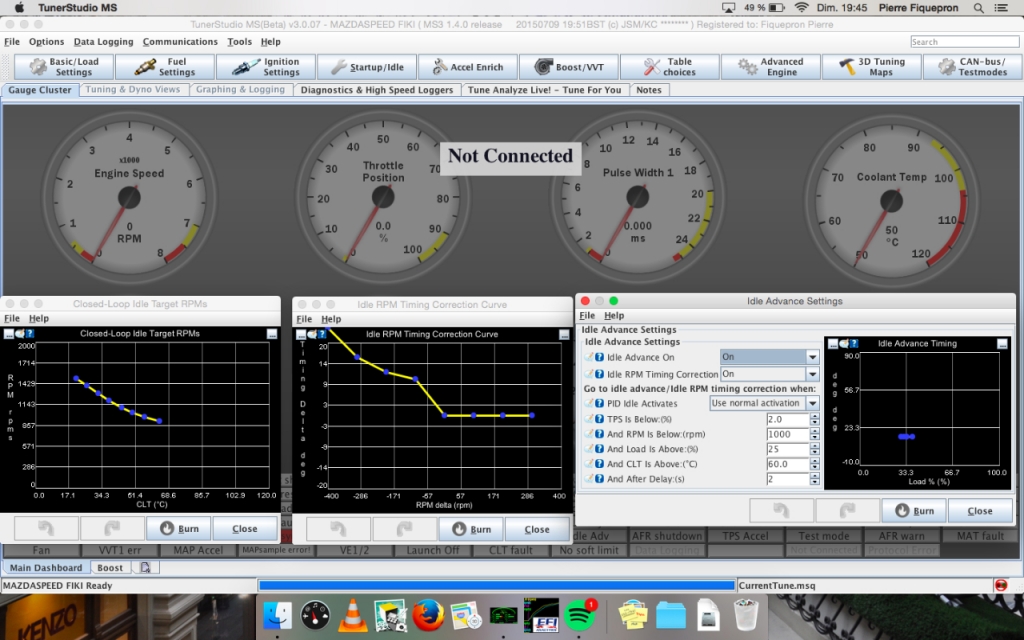This screenshot has height=640, width=1024.
Task: Adjust And After Delay stepper
Action: pos(814,479)
